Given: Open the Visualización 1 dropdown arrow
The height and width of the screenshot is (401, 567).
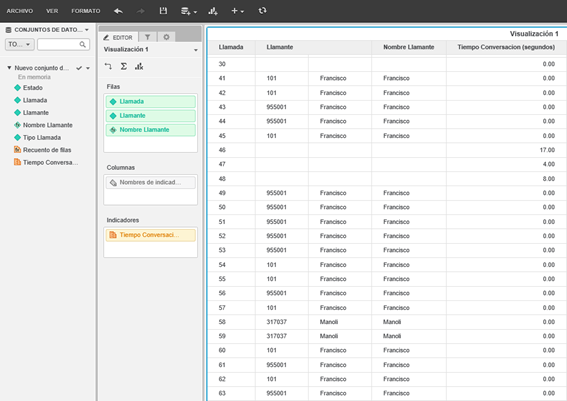Looking at the screenshot, I should (196, 50).
